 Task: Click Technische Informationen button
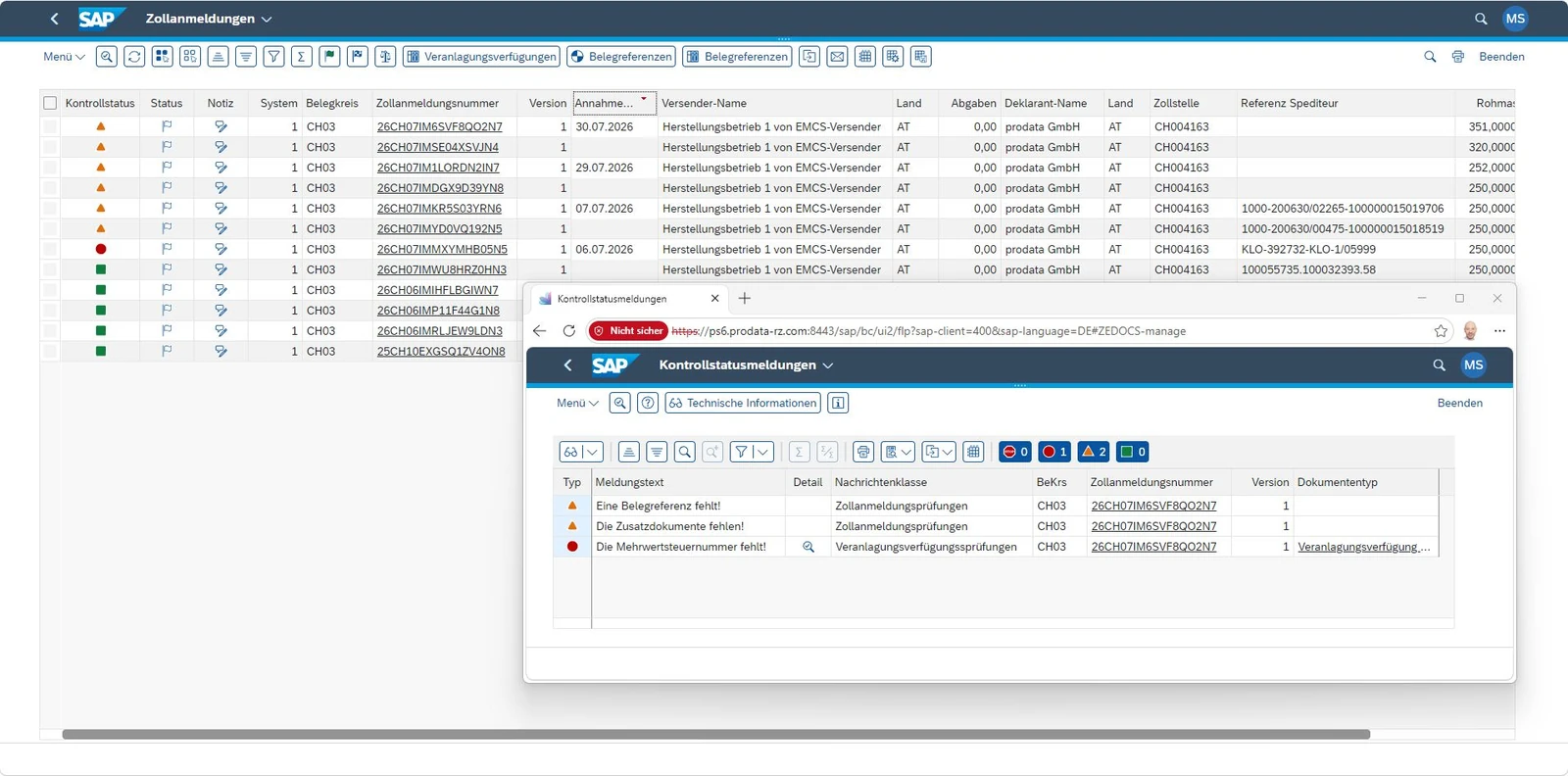coord(743,403)
